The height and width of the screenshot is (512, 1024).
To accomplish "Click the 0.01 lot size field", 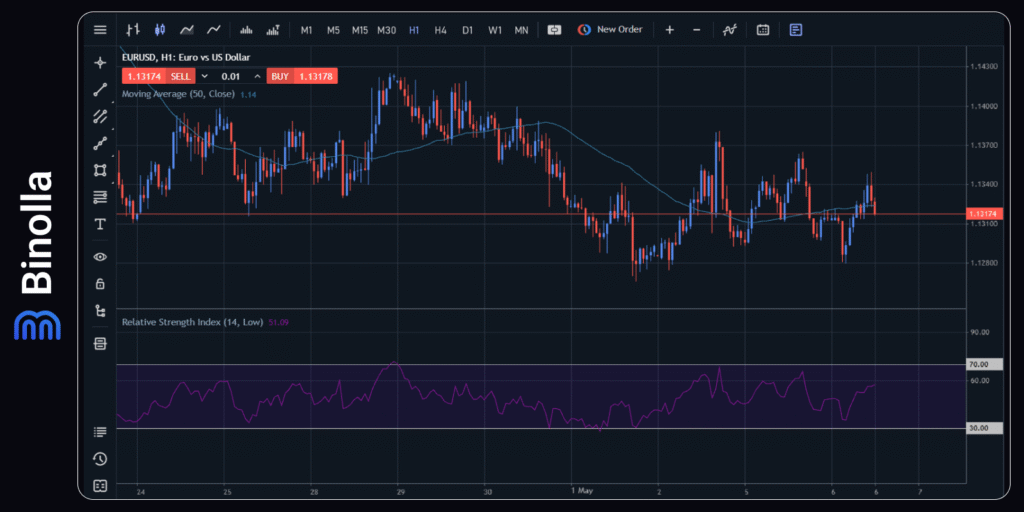I will pyautogui.click(x=231, y=76).
